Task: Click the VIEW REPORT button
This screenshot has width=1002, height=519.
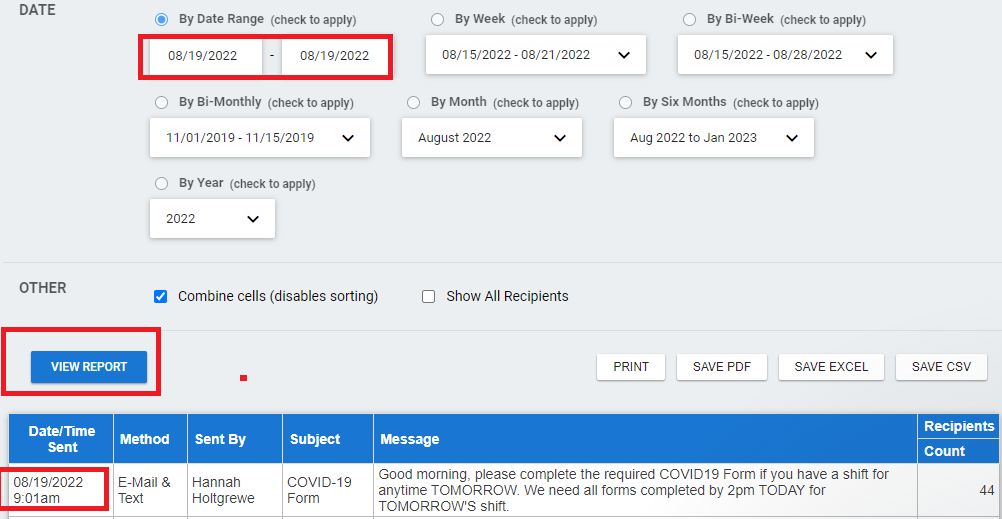Action: 89,367
